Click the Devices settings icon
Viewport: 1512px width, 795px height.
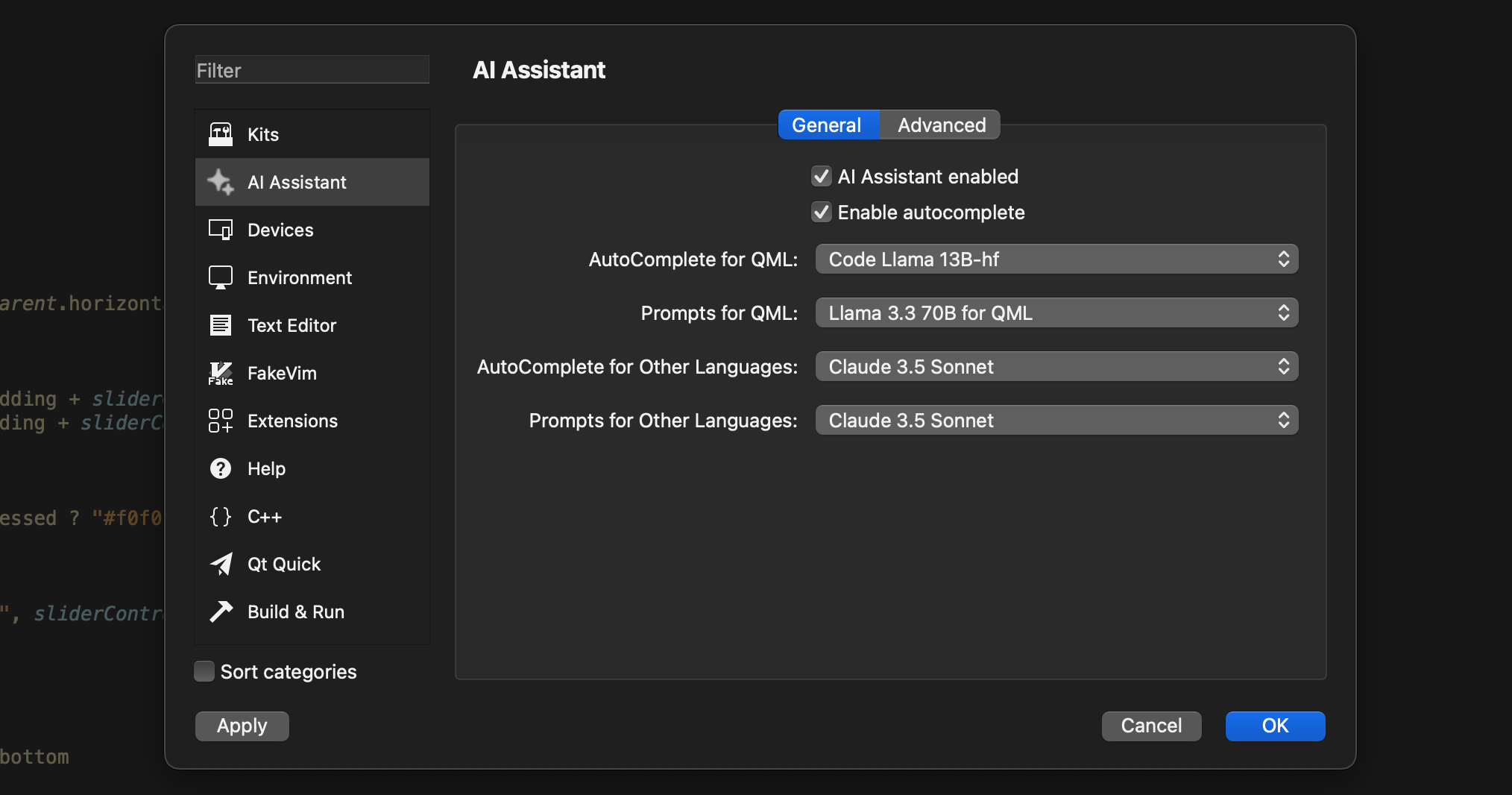pos(221,230)
